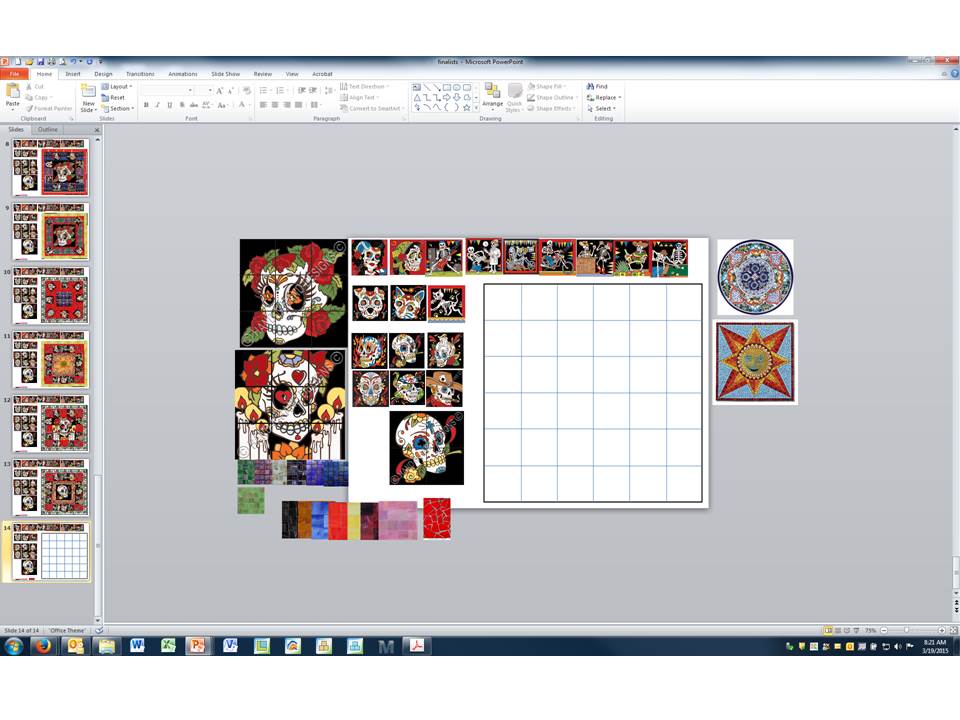The width and height of the screenshot is (960, 720).
Task: Click Decrease Indent level icon
Action: pyautogui.click(x=301, y=91)
